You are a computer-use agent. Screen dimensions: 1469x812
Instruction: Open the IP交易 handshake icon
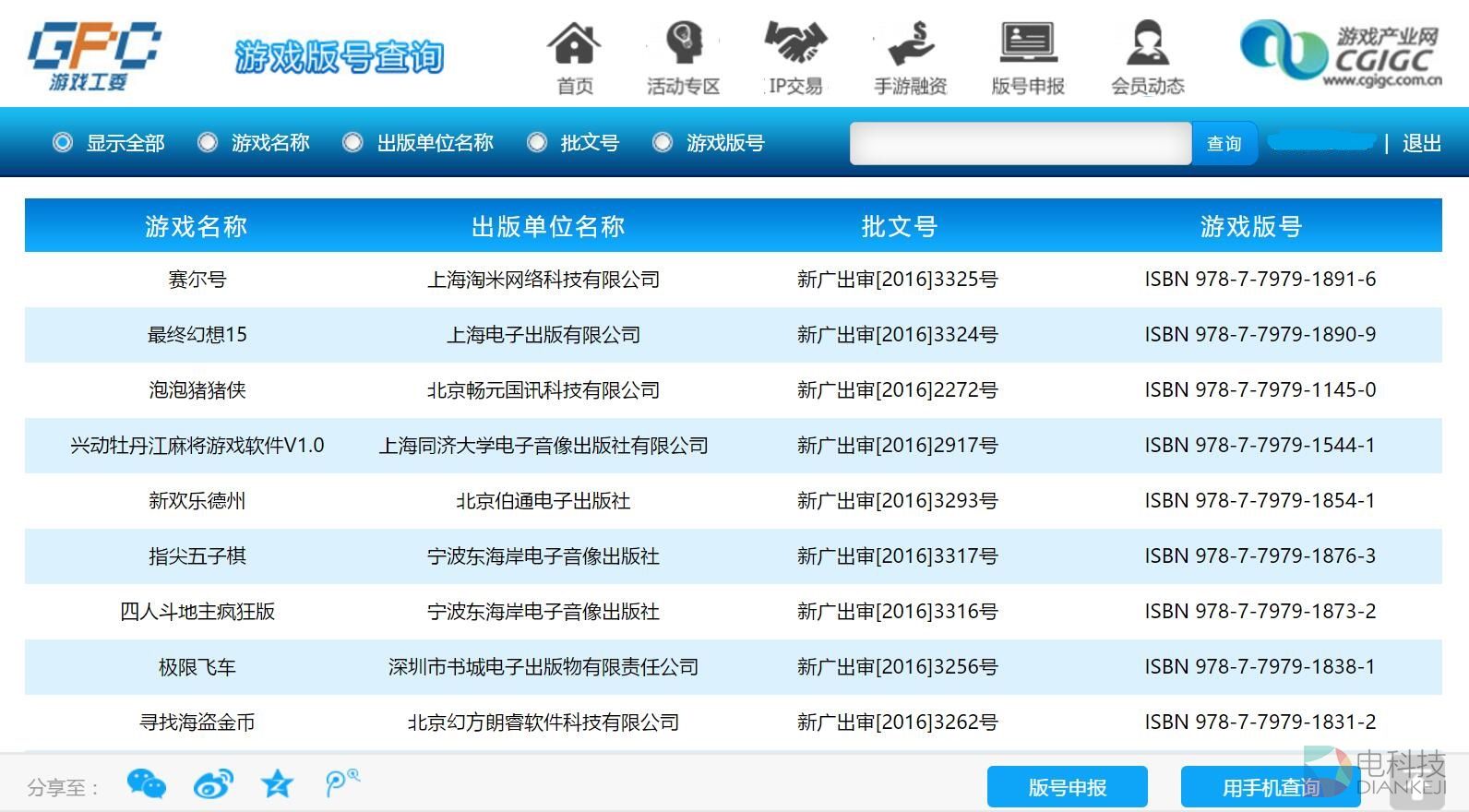[x=795, y=44]
